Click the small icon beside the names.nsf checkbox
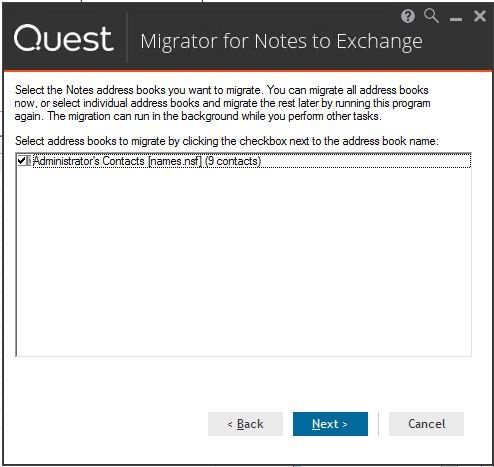Screen dimensions: 494x467 29,161
